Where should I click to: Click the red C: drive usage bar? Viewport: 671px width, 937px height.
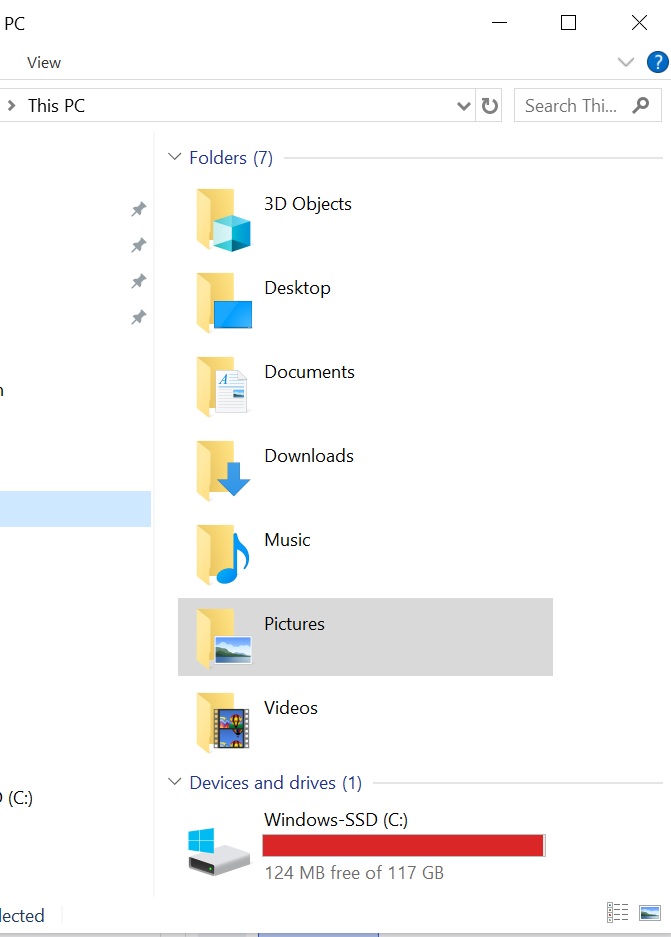404,846
